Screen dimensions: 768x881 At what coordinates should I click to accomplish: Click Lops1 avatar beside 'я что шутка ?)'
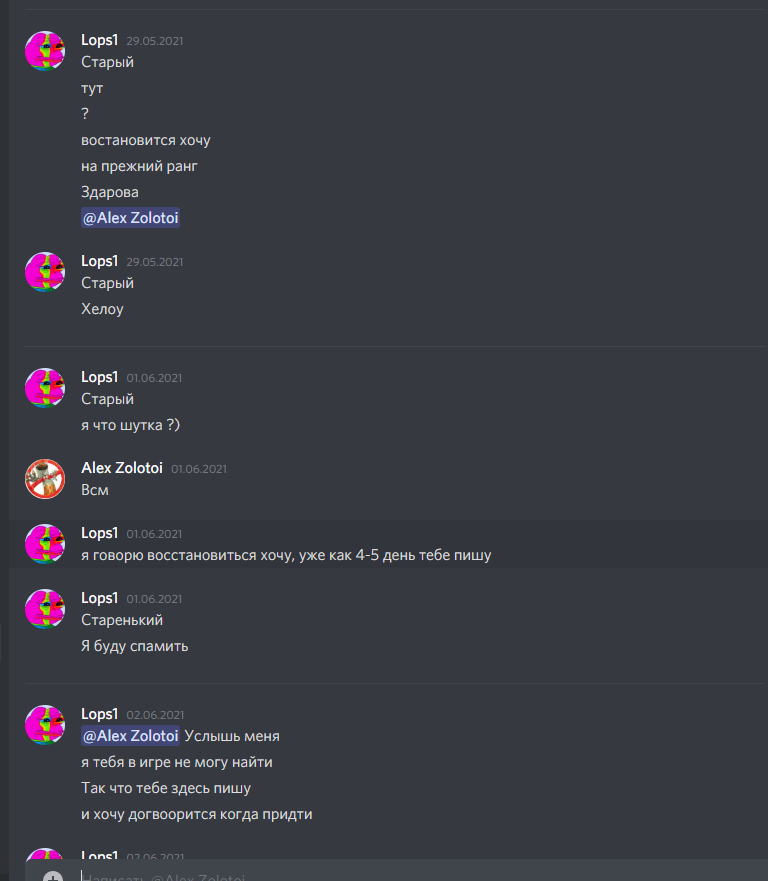45,388
